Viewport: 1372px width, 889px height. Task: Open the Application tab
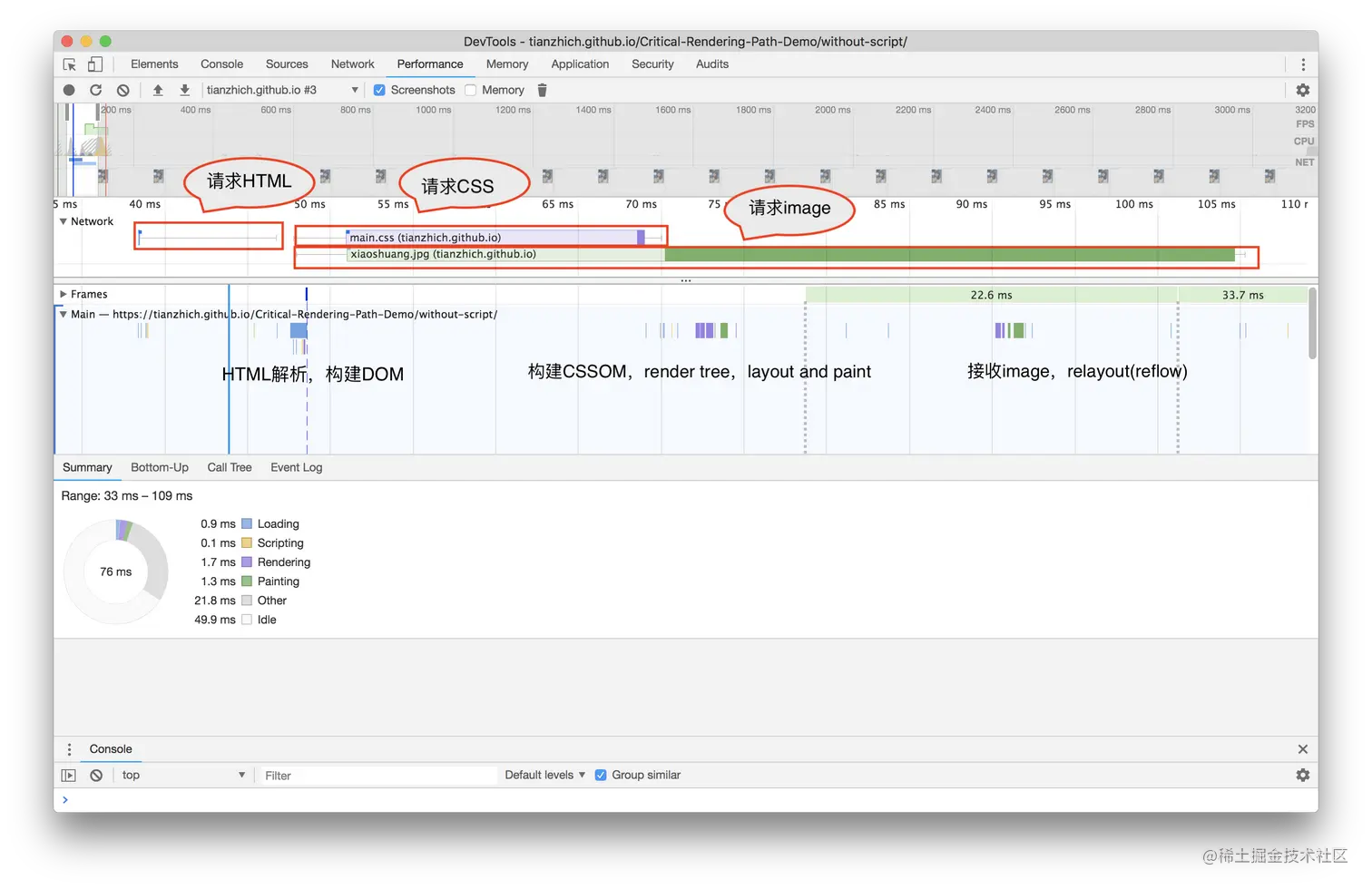pos(580,64)
